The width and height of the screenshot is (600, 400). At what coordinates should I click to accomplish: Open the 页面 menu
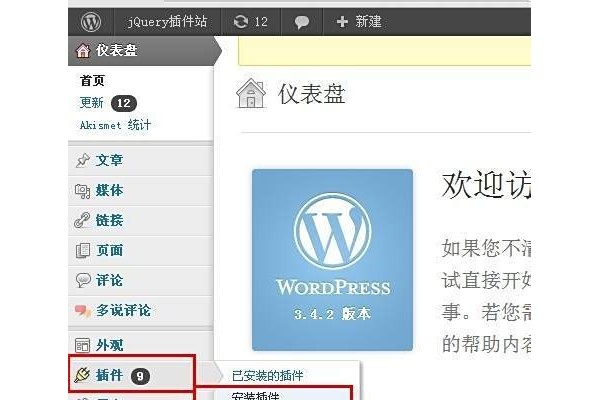109,250
